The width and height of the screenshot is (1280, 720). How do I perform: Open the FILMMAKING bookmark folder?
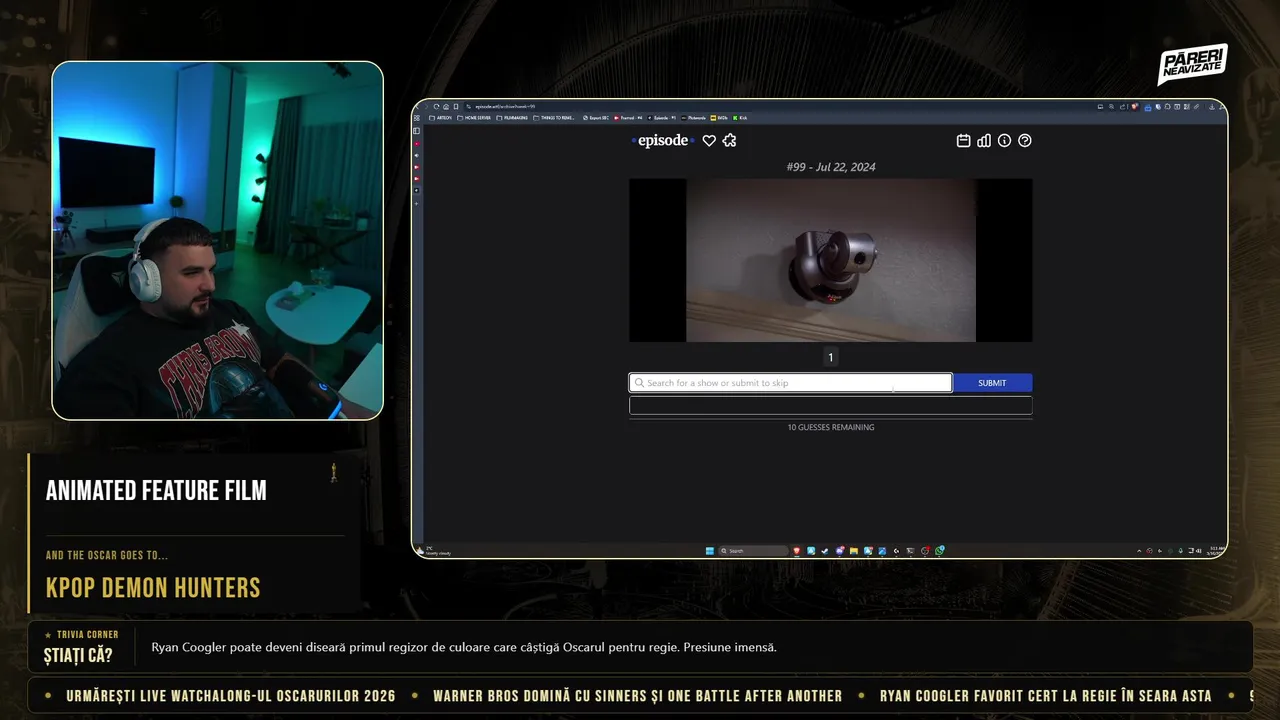511,118
